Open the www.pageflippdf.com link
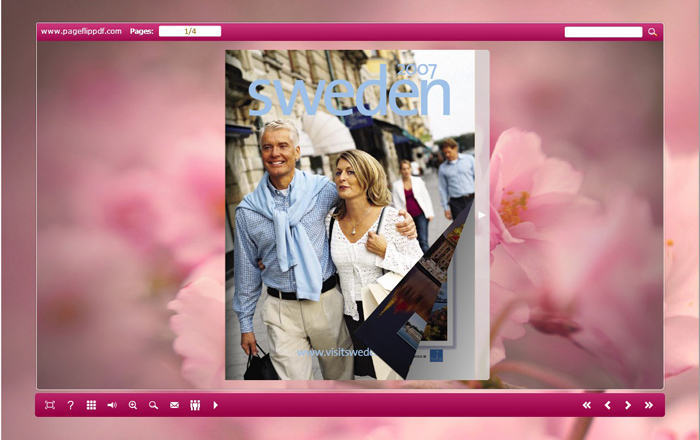The image size is (700, 440). (81, 31)
